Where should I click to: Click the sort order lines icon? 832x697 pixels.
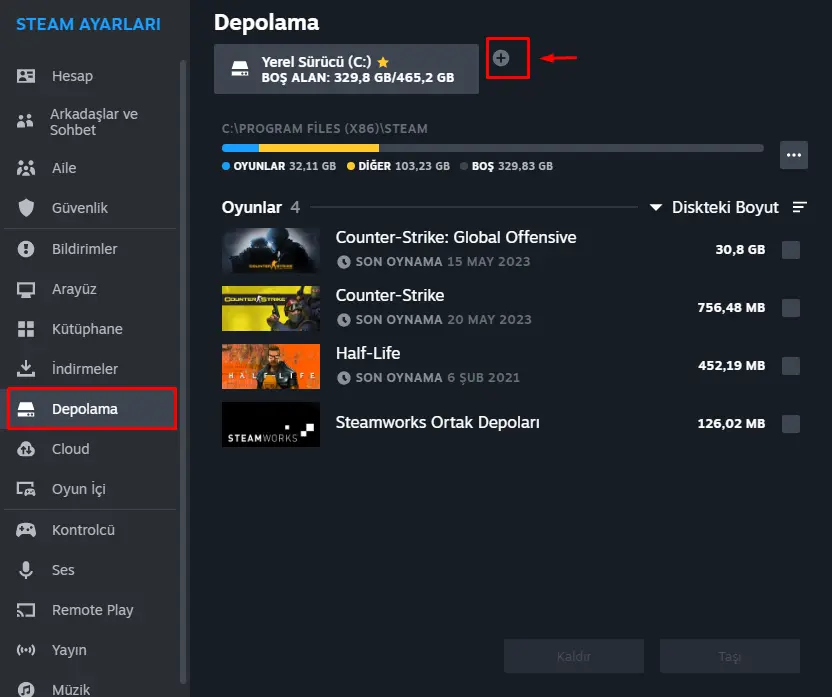(x=800, y=207)
